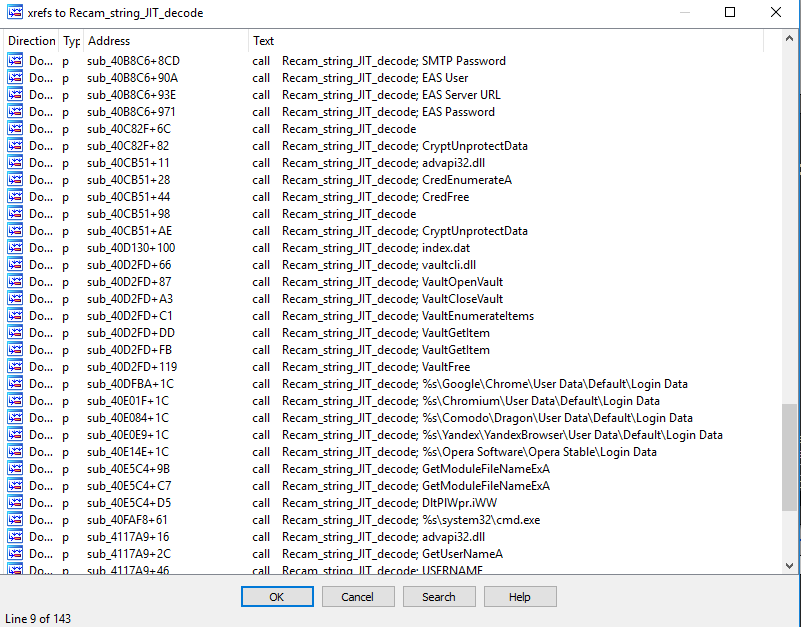
Task: Click the xref icon beside sub_40C82F+6C
Action: coord(15,128)
